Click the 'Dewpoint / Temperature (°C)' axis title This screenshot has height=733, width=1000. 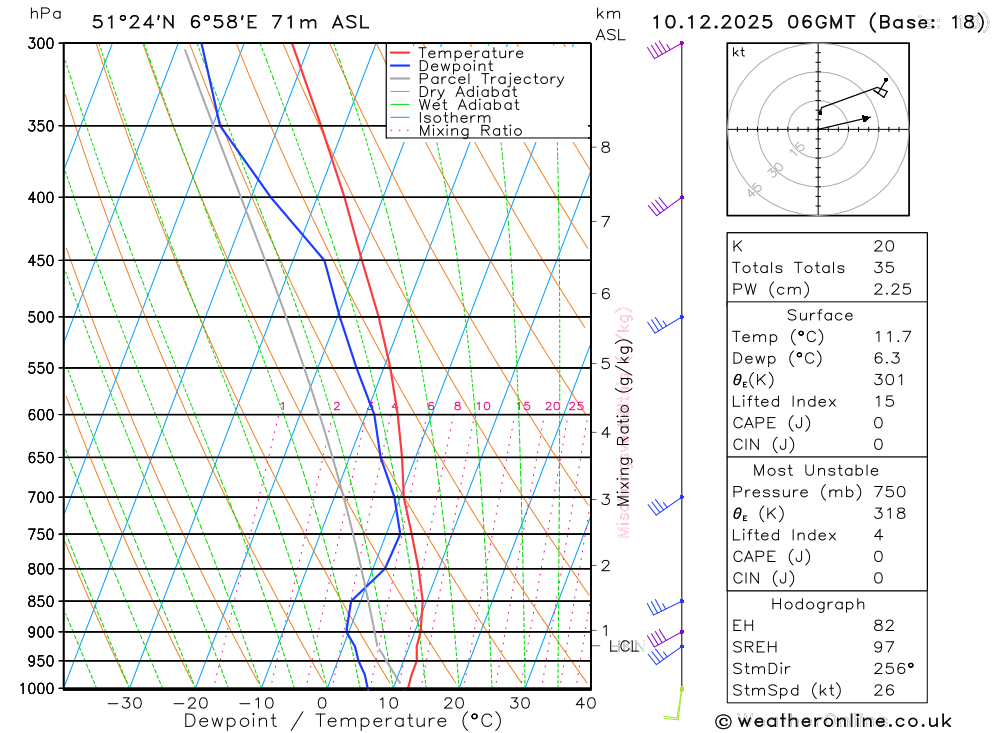click(342, 722)
